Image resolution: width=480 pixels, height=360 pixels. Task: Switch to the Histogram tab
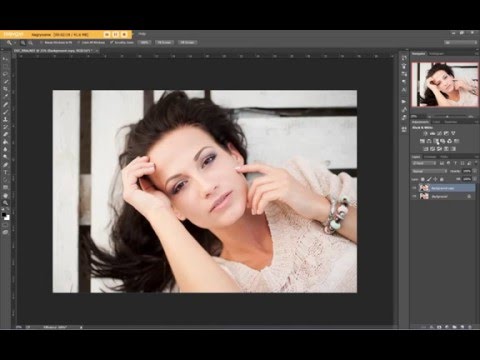436,53
